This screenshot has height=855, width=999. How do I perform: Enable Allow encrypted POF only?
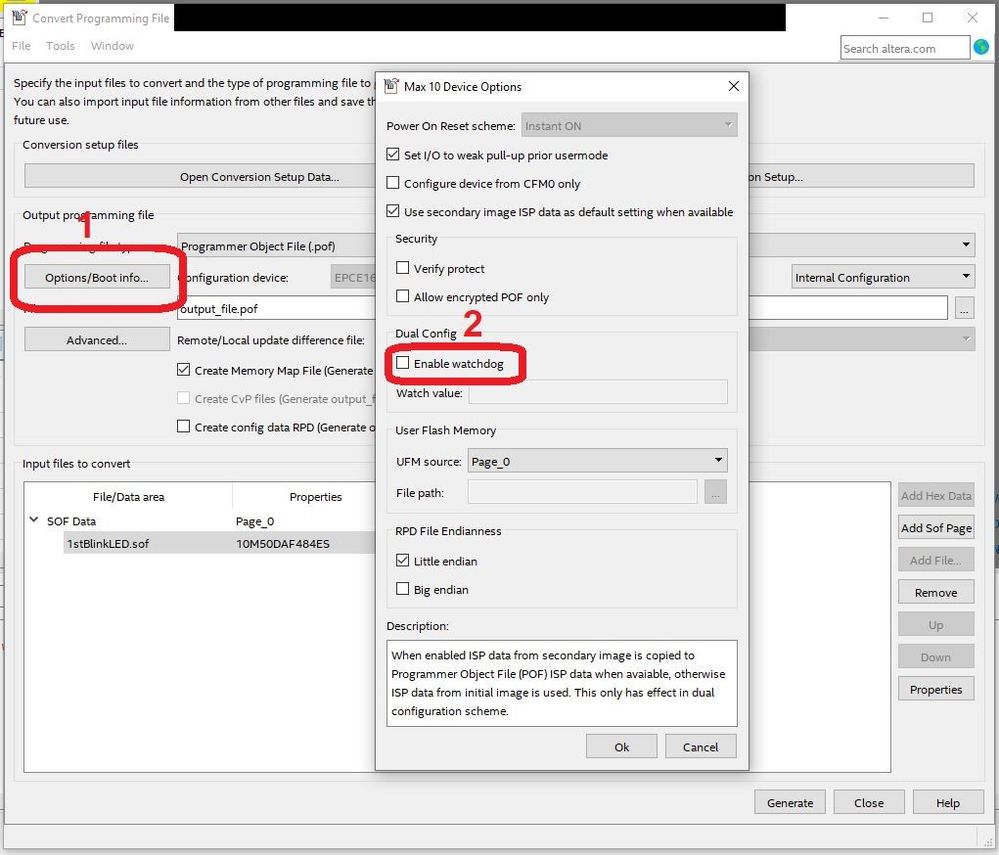click(x=403, y=297)
